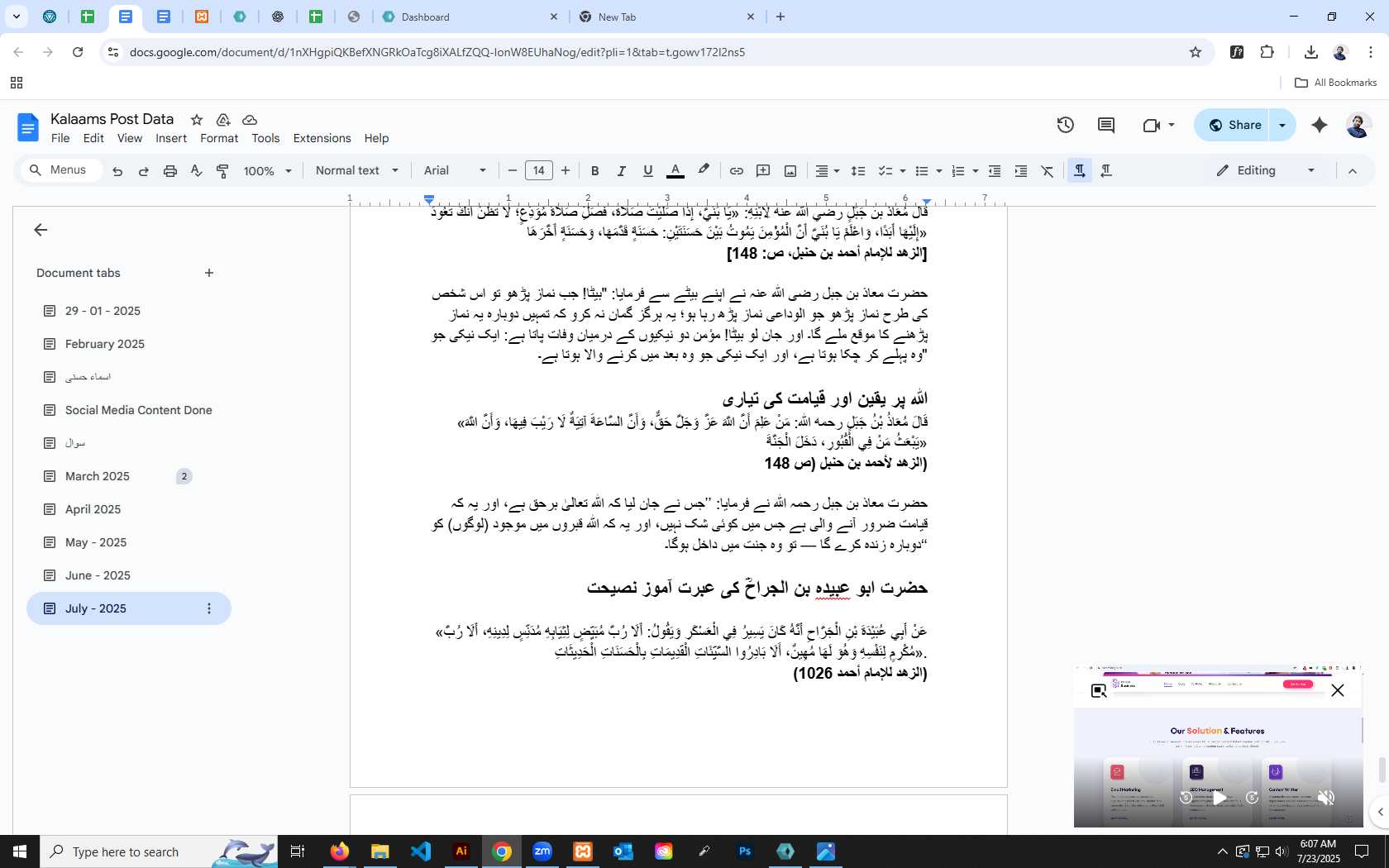Add a comment using toolbar icon
Image resolution: width=1389 pixels, height=868 pixels.
(763, 171)
